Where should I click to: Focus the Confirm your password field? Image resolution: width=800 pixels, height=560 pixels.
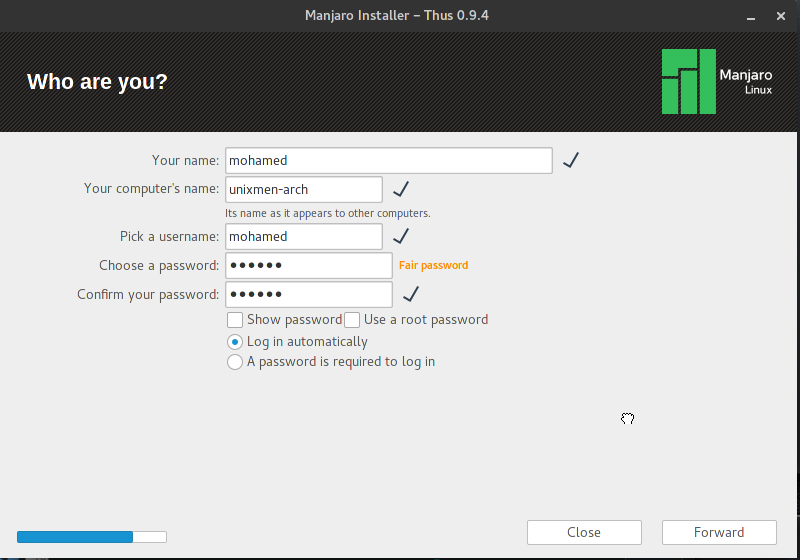pyautogui.click(x=309, y=294)
